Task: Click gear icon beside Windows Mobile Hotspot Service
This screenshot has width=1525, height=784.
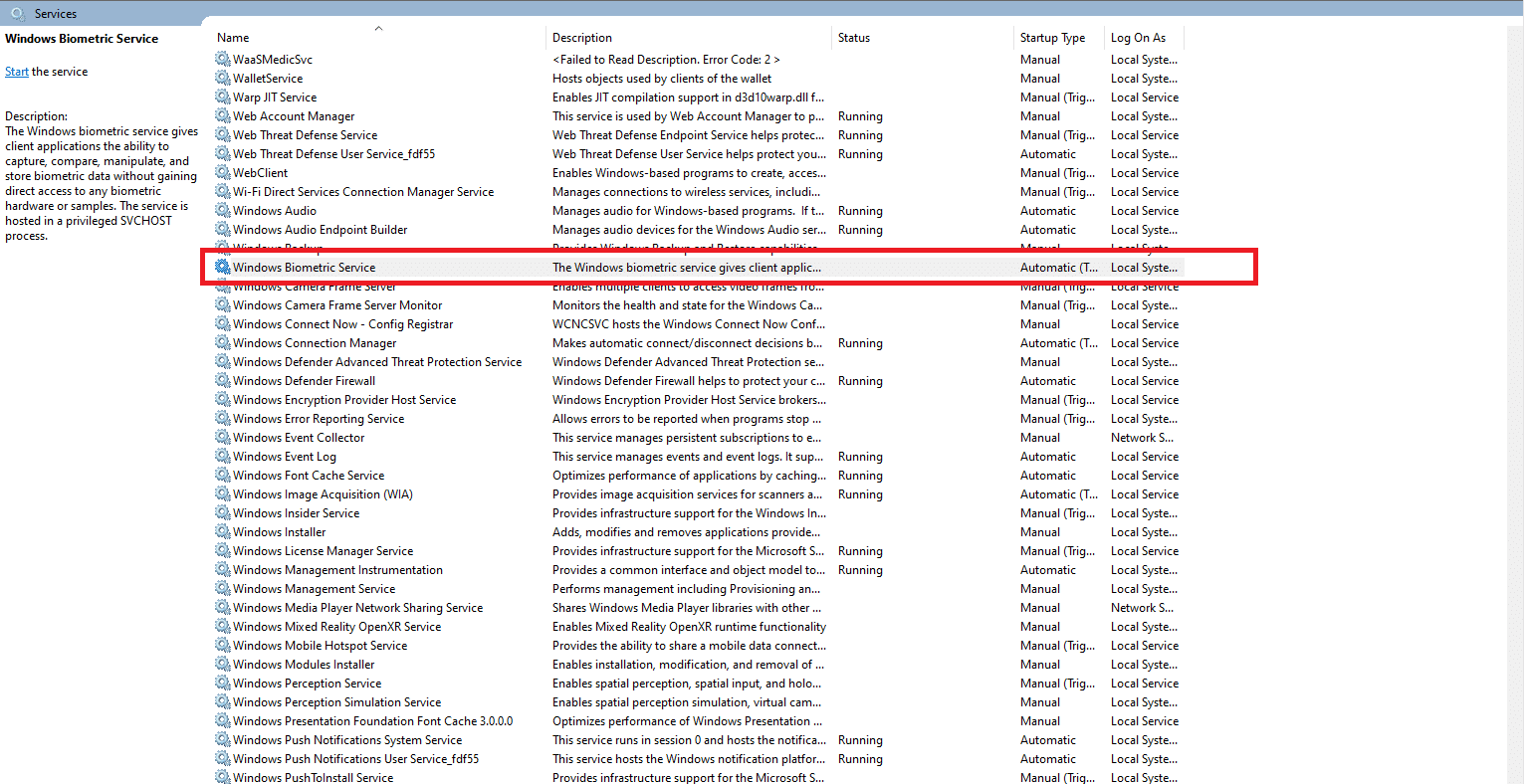Action: pyautogui.click(x=223, y=646)
